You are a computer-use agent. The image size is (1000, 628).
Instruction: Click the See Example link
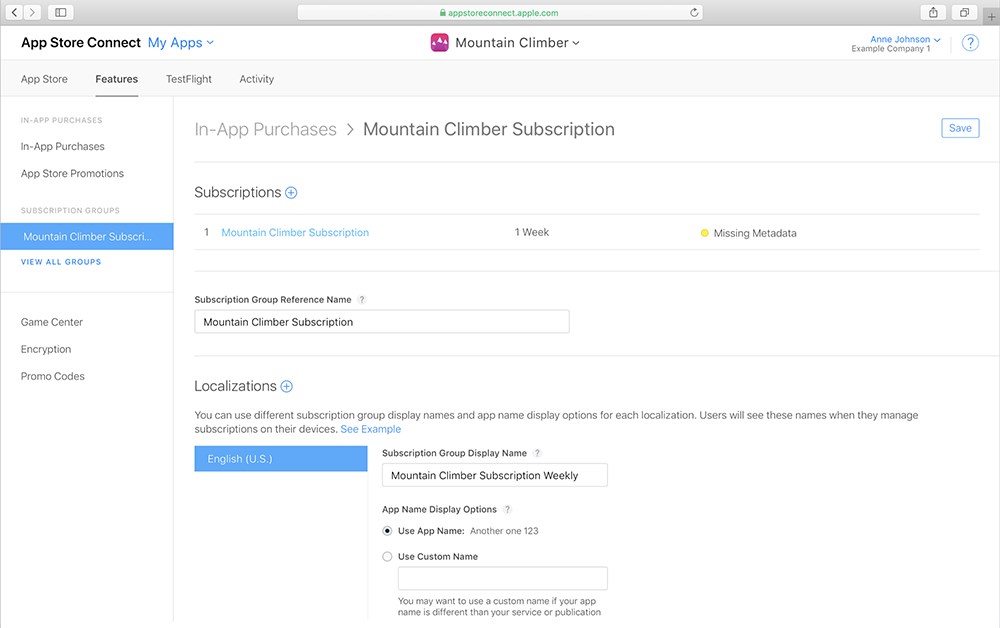371,429
